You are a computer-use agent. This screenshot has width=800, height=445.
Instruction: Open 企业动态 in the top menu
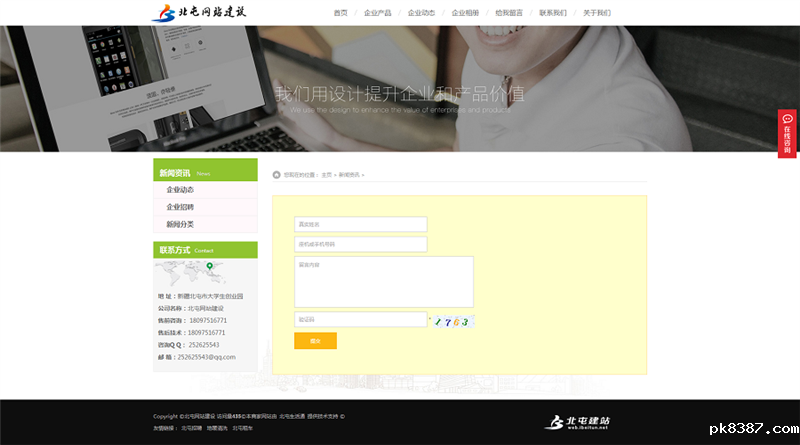[x=421, y=13]
